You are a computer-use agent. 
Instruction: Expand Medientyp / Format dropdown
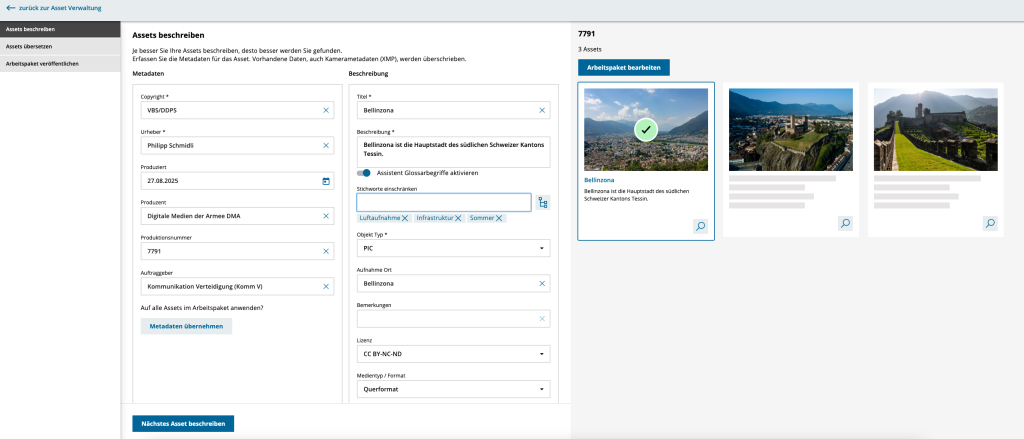click(x=542, y=389)
